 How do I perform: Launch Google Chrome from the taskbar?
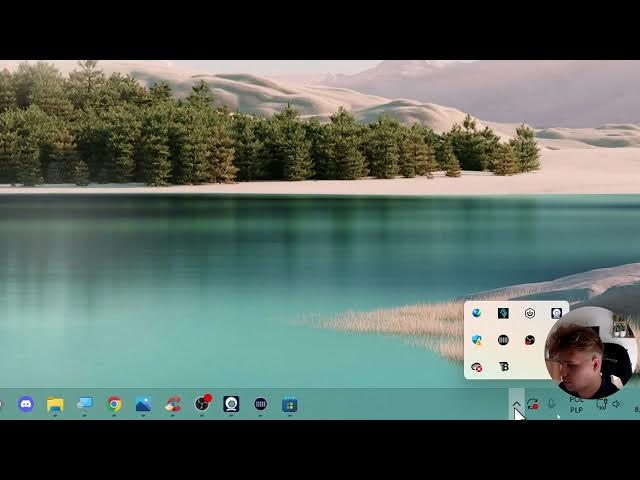[114, 404]
